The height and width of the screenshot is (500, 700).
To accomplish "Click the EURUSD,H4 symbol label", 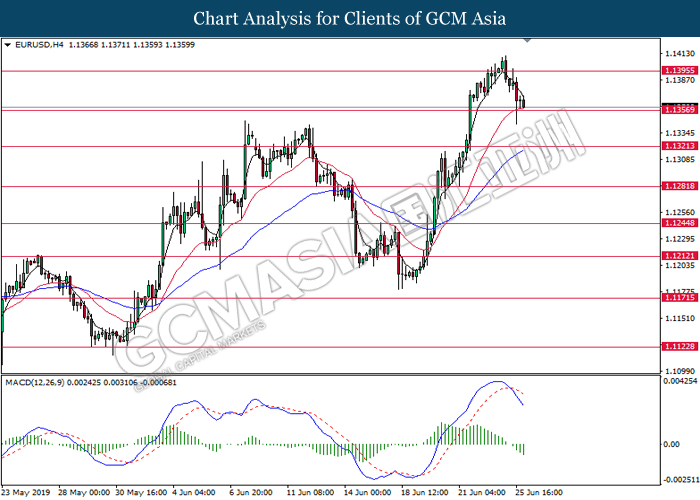I will (39, 45).
